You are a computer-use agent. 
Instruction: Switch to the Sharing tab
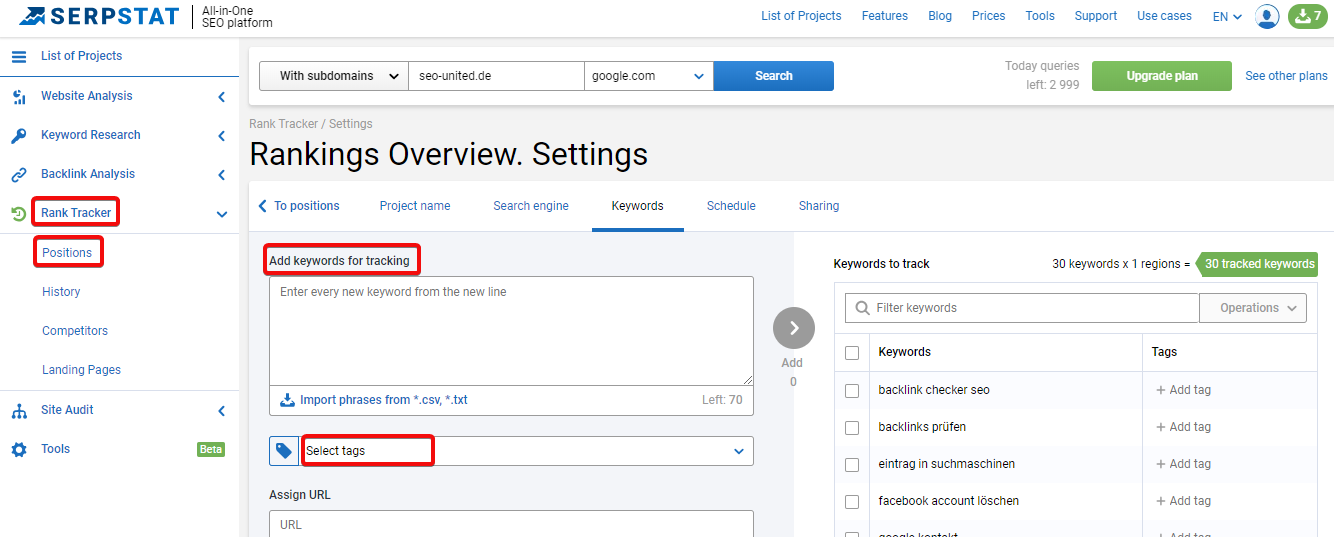click(x=819, y=206)
